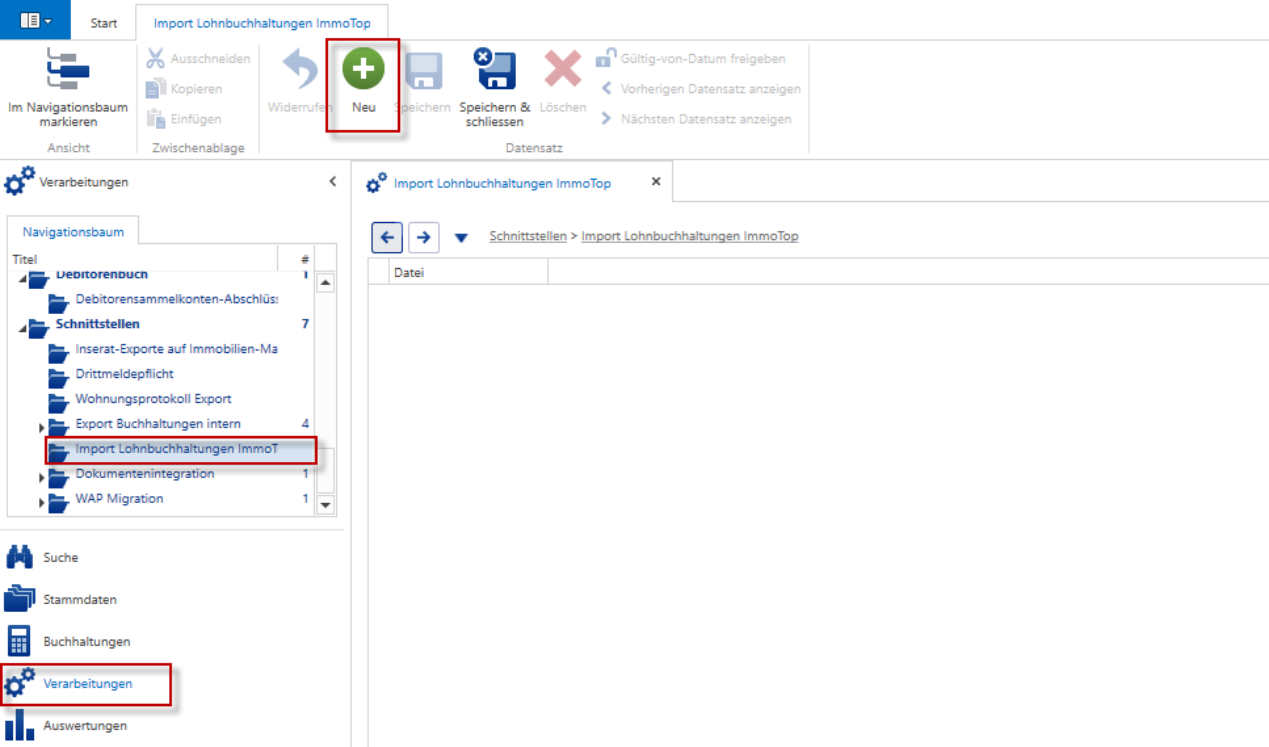
Task: Select Ausschneiden scissors command
Action: coord(199,59)
